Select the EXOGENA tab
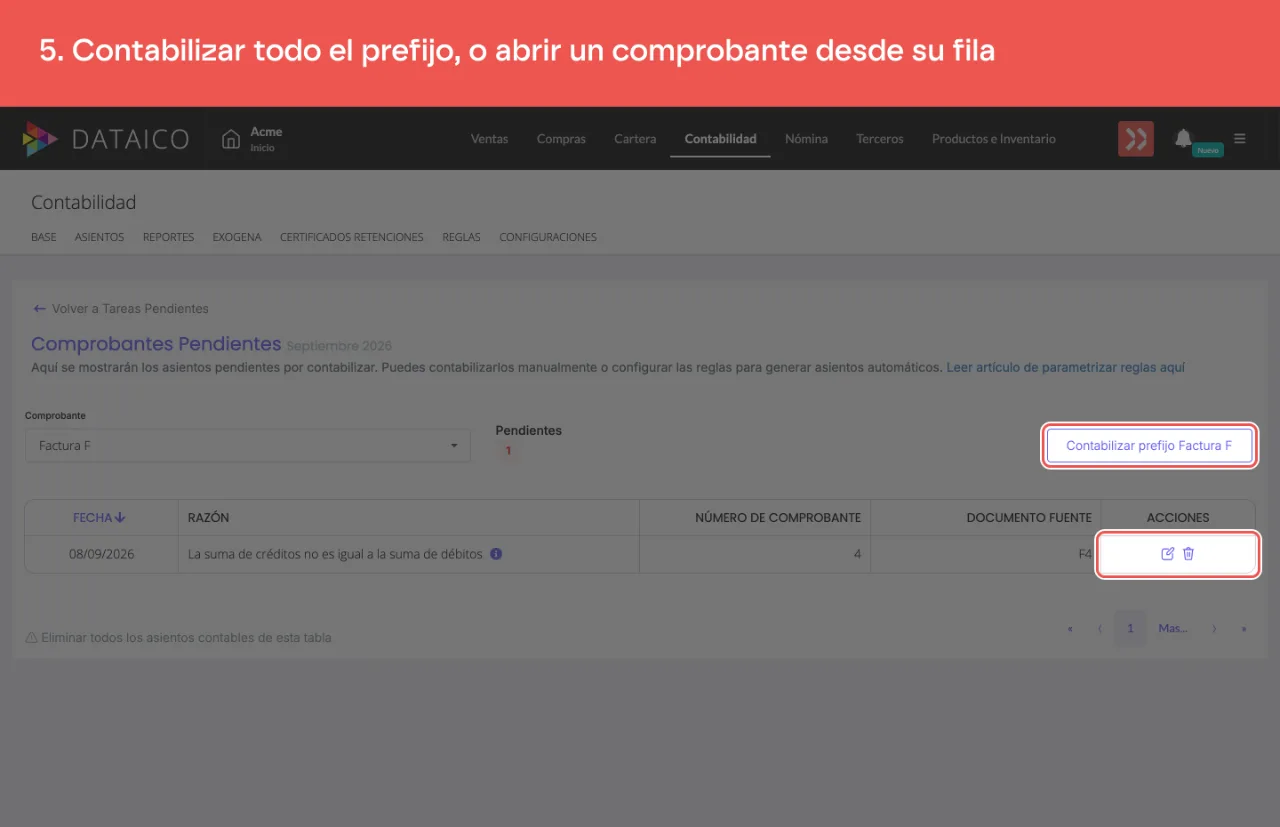Screen dimensions: 1280x827 tap(237, 237)
